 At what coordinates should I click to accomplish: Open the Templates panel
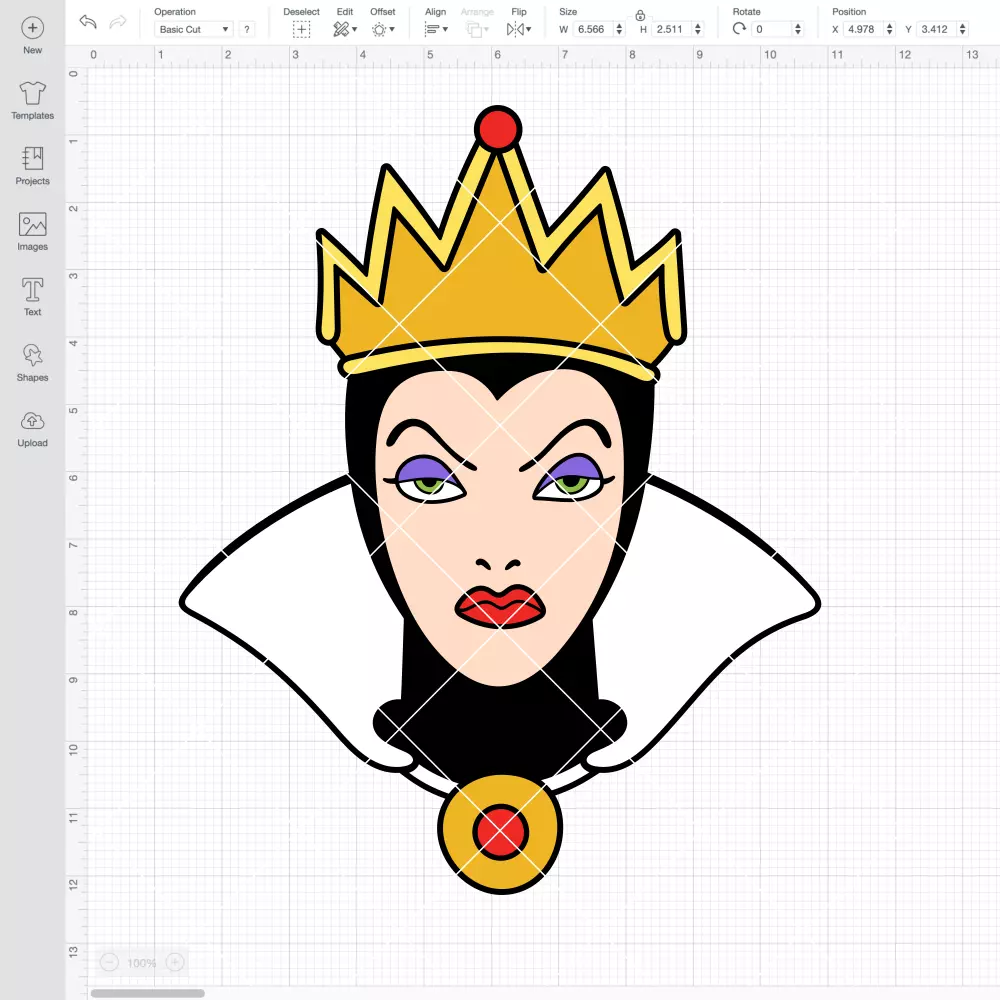[33, 101]
